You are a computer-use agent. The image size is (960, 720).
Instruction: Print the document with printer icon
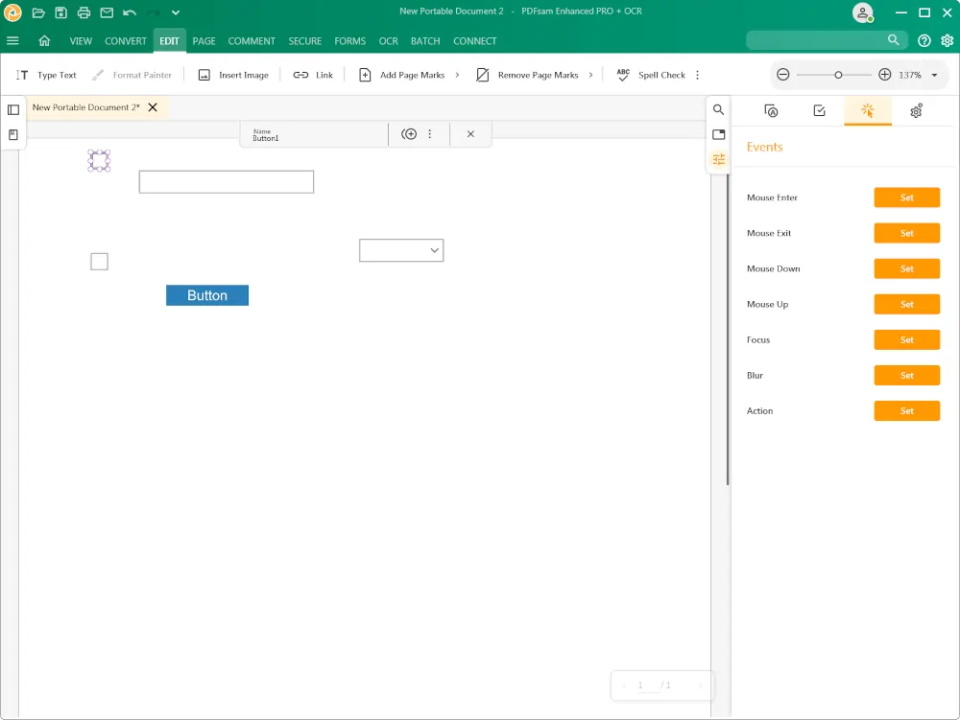(84, 12)
